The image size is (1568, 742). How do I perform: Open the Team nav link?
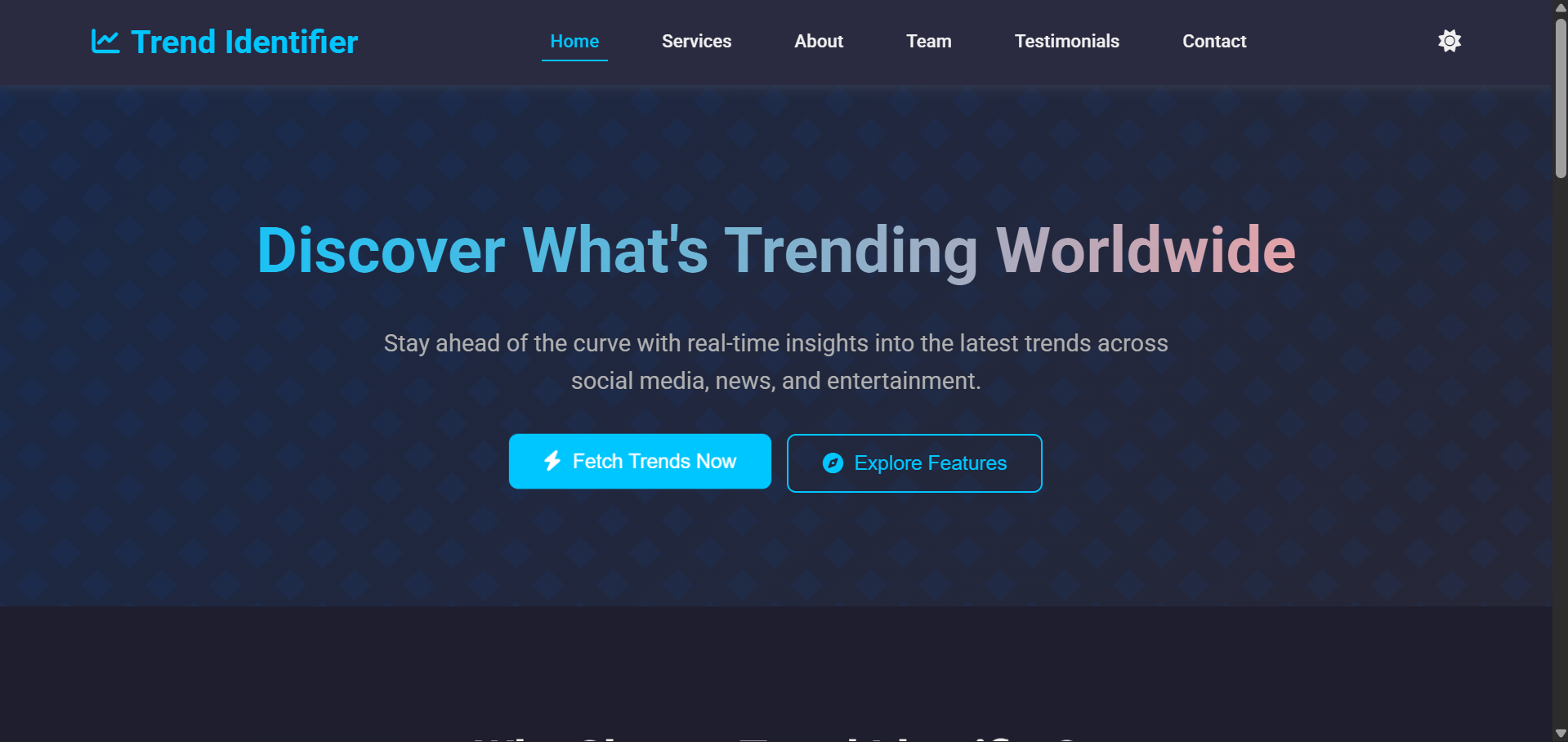click(928, 42)
